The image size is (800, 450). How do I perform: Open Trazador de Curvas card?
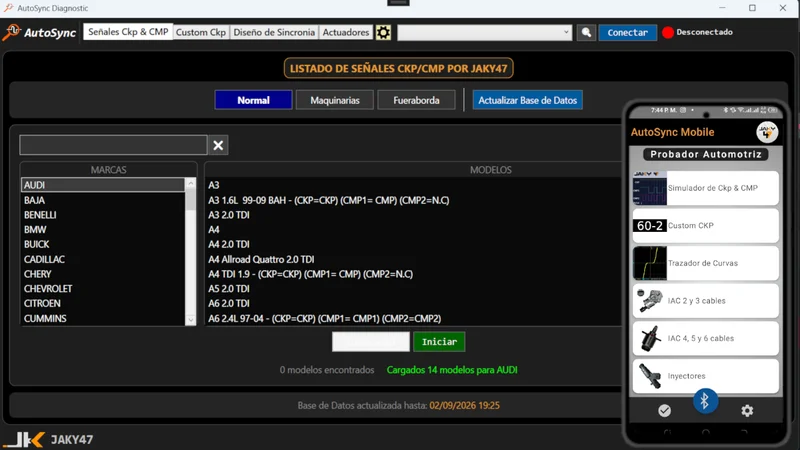click(x=706, y=263)
